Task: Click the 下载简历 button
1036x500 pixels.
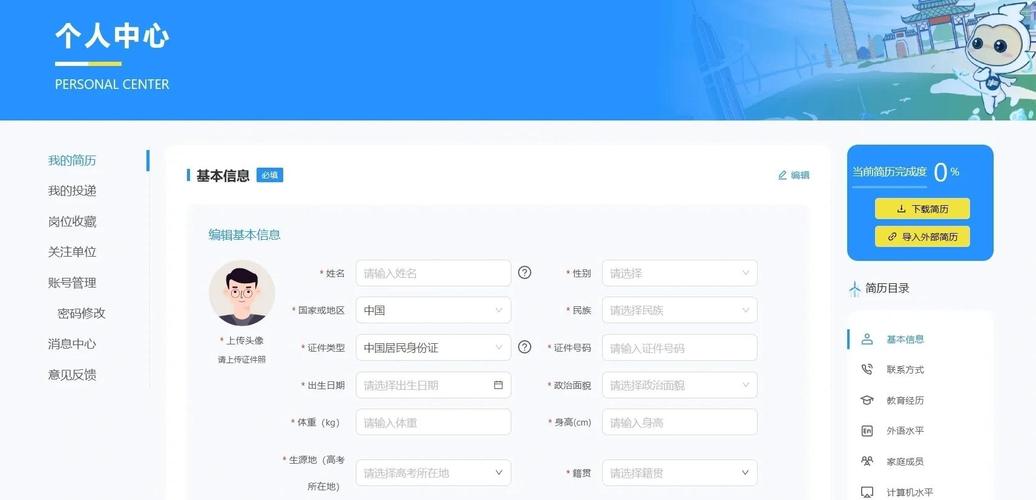Action: click(922, 209)
